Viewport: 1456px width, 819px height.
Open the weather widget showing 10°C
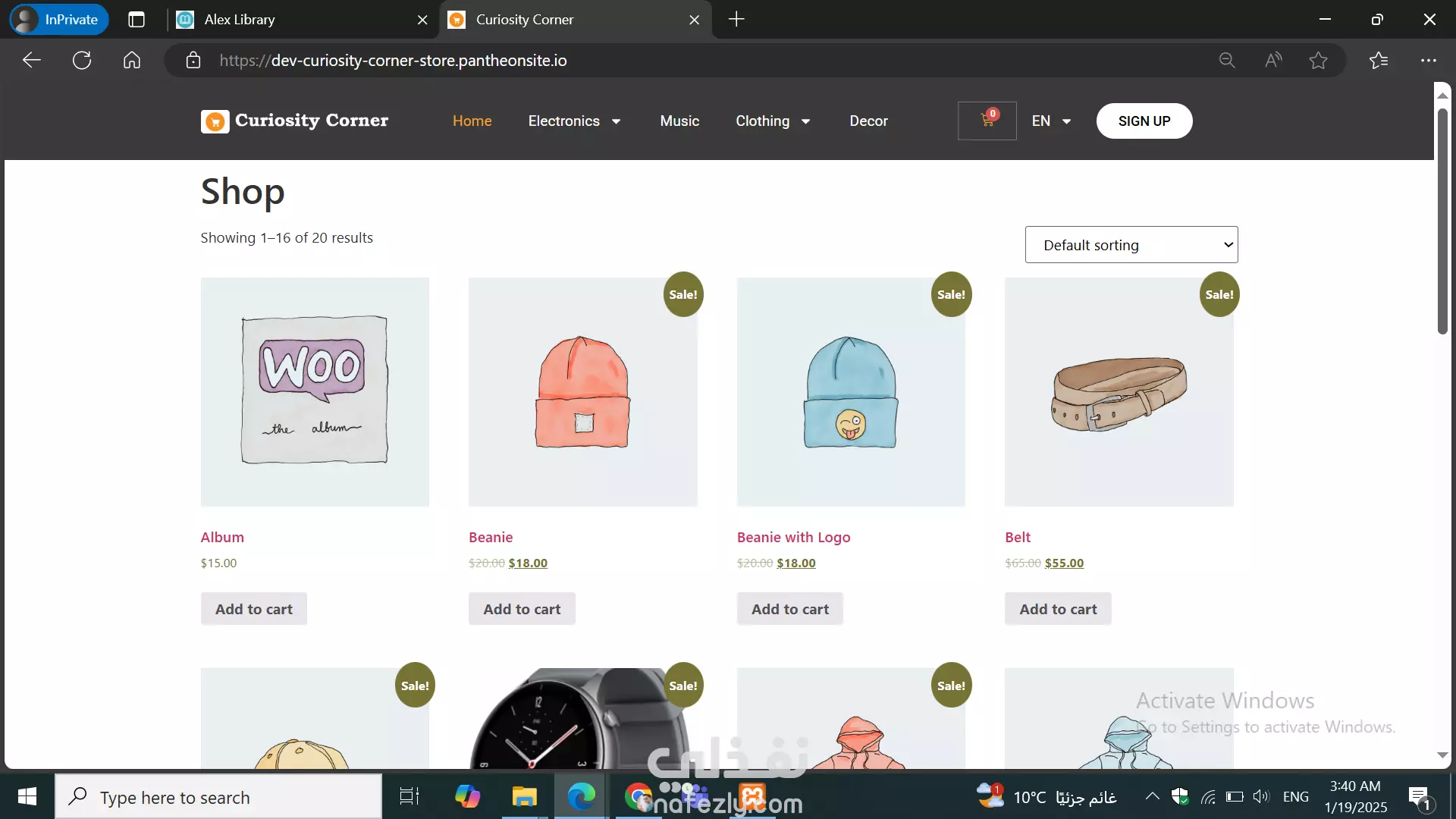click(1046, 796)
